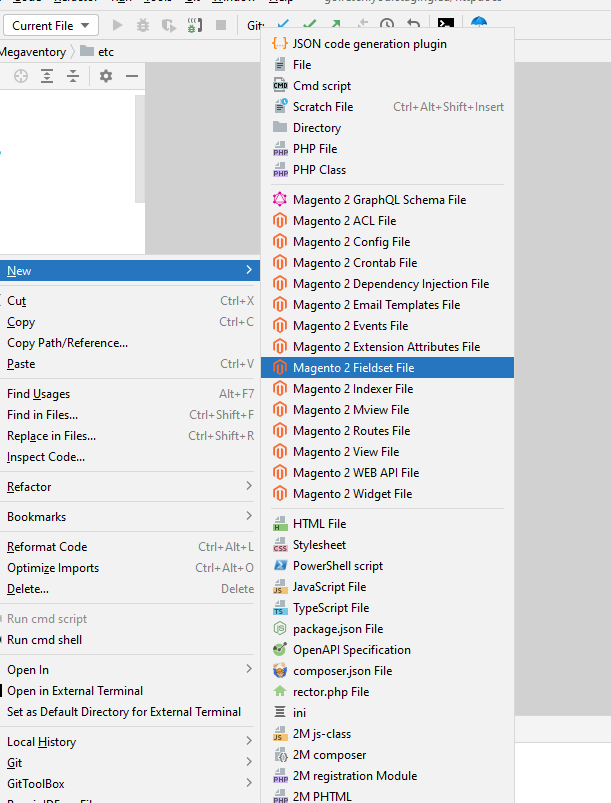Expand the GitToolBox submenu
This screenshot has height=803, width=611.
pyautogui.click(x=130, y=784)
